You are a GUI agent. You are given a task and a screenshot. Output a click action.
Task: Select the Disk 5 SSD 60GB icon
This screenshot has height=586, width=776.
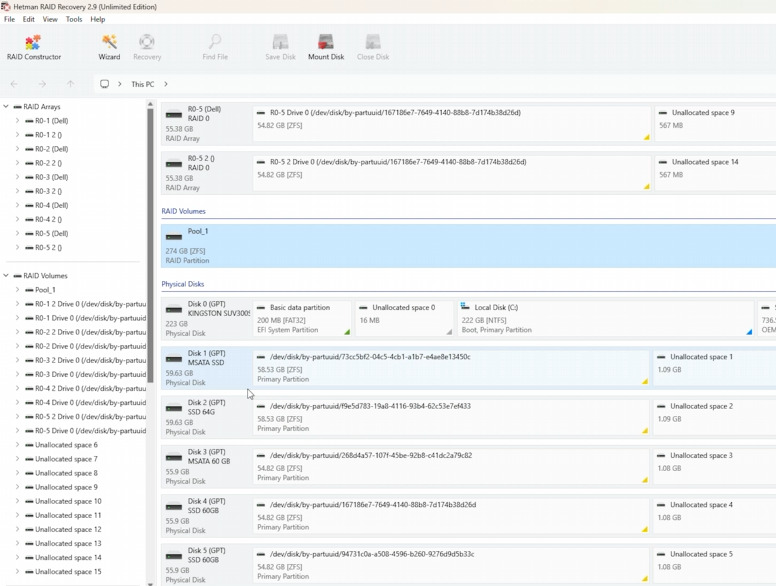(174, 556)
